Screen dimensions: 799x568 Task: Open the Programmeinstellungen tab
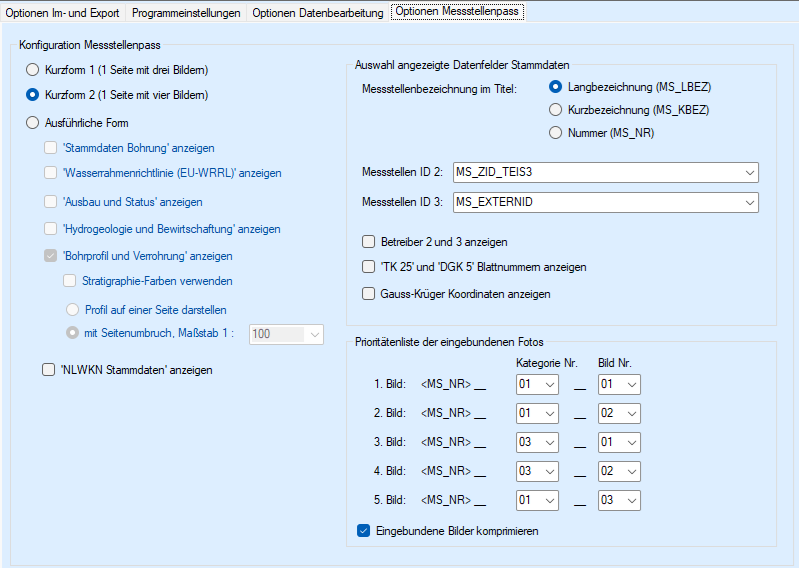[186, 13]
